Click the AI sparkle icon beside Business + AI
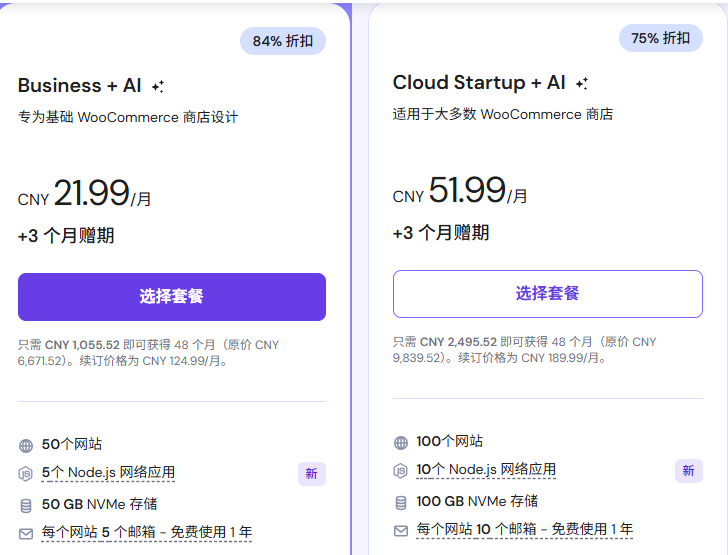728x555 pixels. point(158,86)
